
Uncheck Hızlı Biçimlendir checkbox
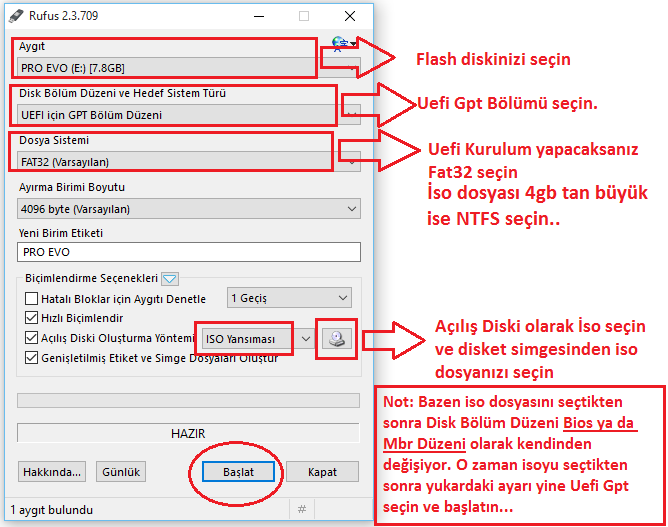(x=31, y=318)
